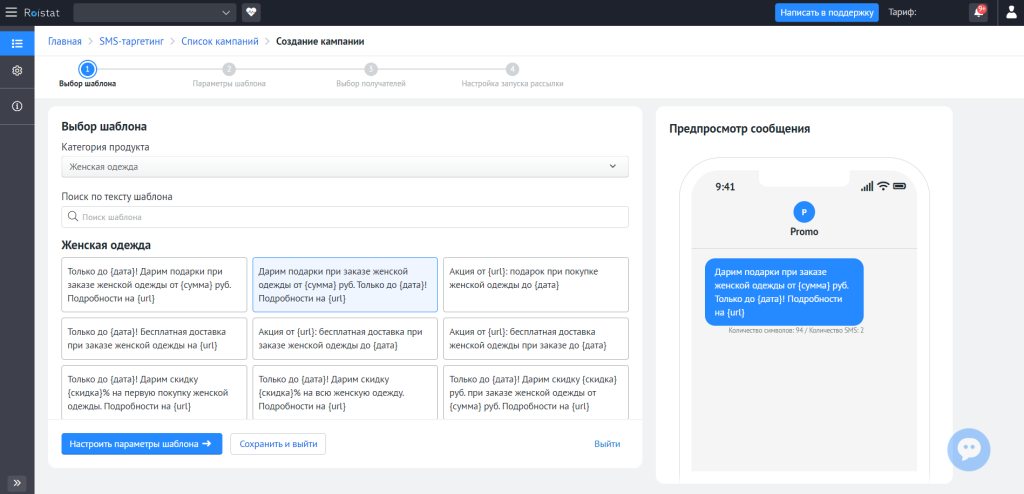The image size is (1024, 494).
Task: Go to step 3 Выбор получателей
Action: click(371, 70)
